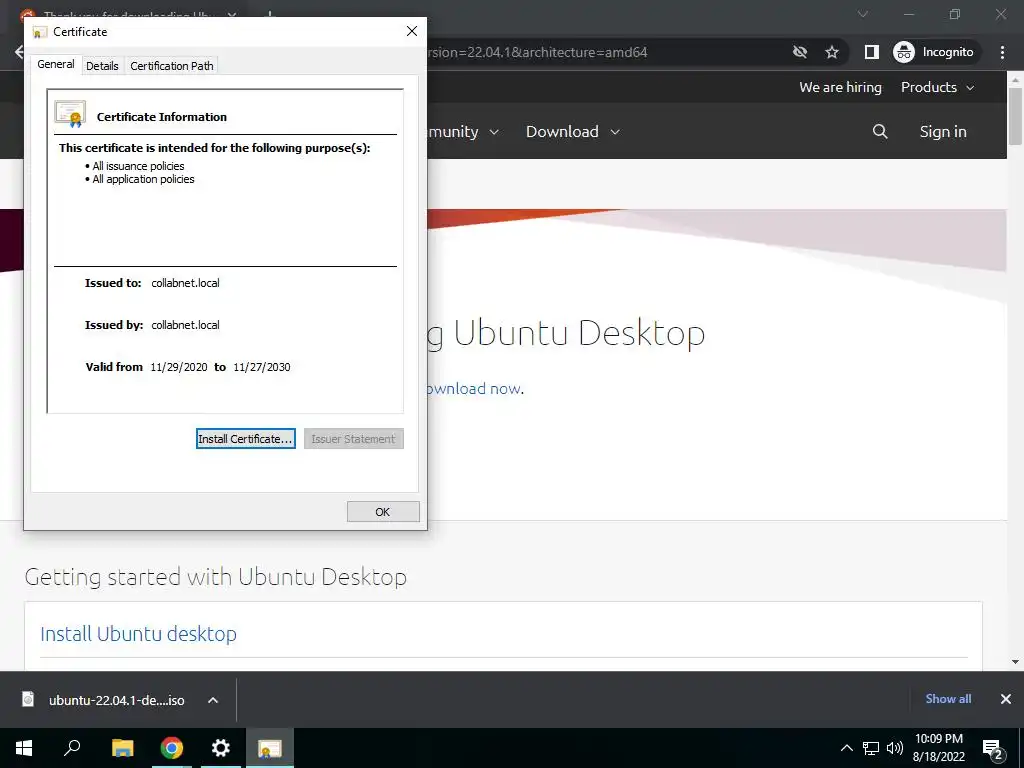This screenshot has height=768, width=1024.
Task: Toggle Chrome side panel icon
Action: [871, 52]
